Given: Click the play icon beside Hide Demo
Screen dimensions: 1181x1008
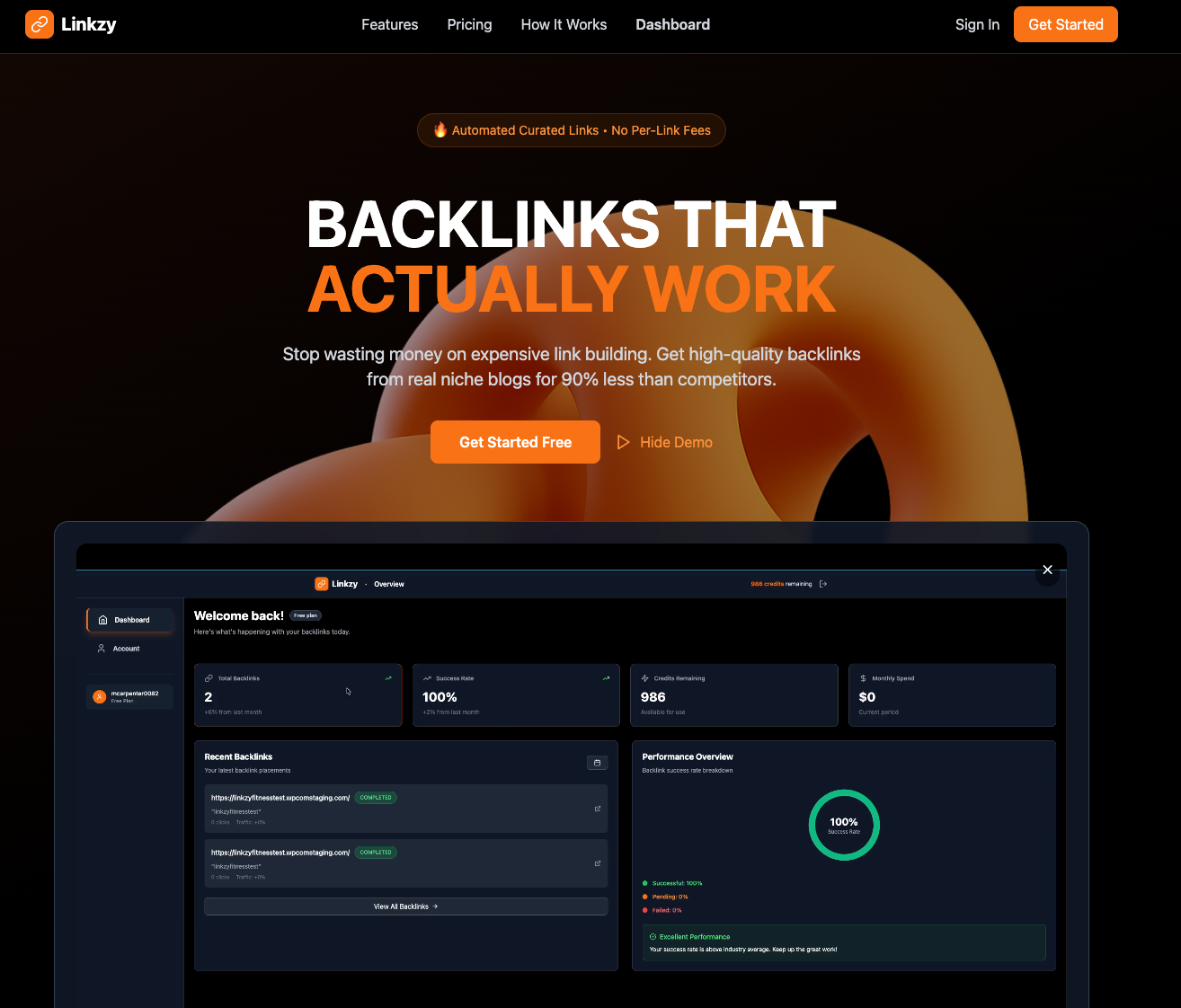Looking at the screenshot, I should pos(623,442).
